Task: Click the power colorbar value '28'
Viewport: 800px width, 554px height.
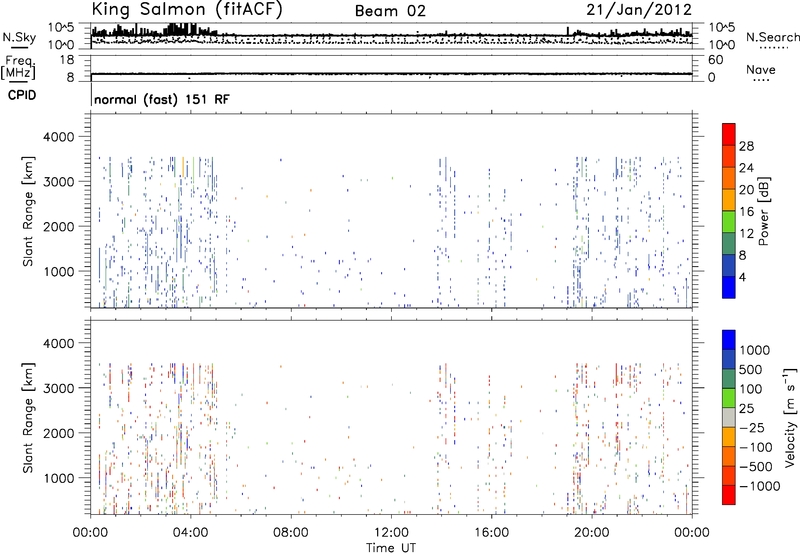Action: point(746,146)
